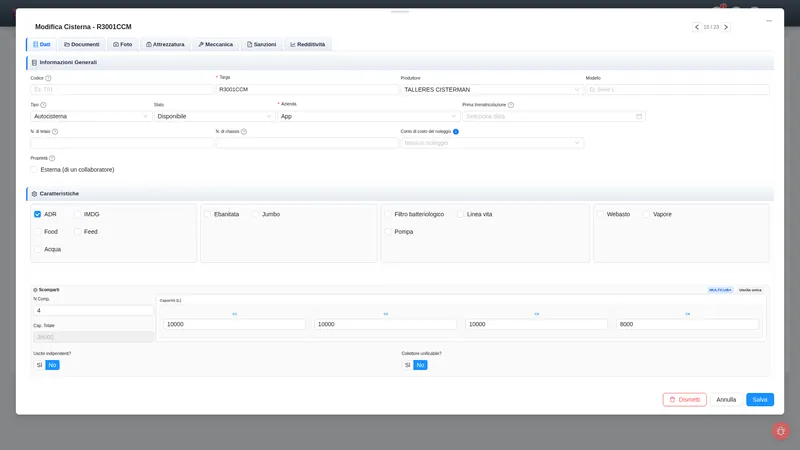
Task: Click the N. di telaio input field
Action: pyautogui.click(x=121, y=143)
